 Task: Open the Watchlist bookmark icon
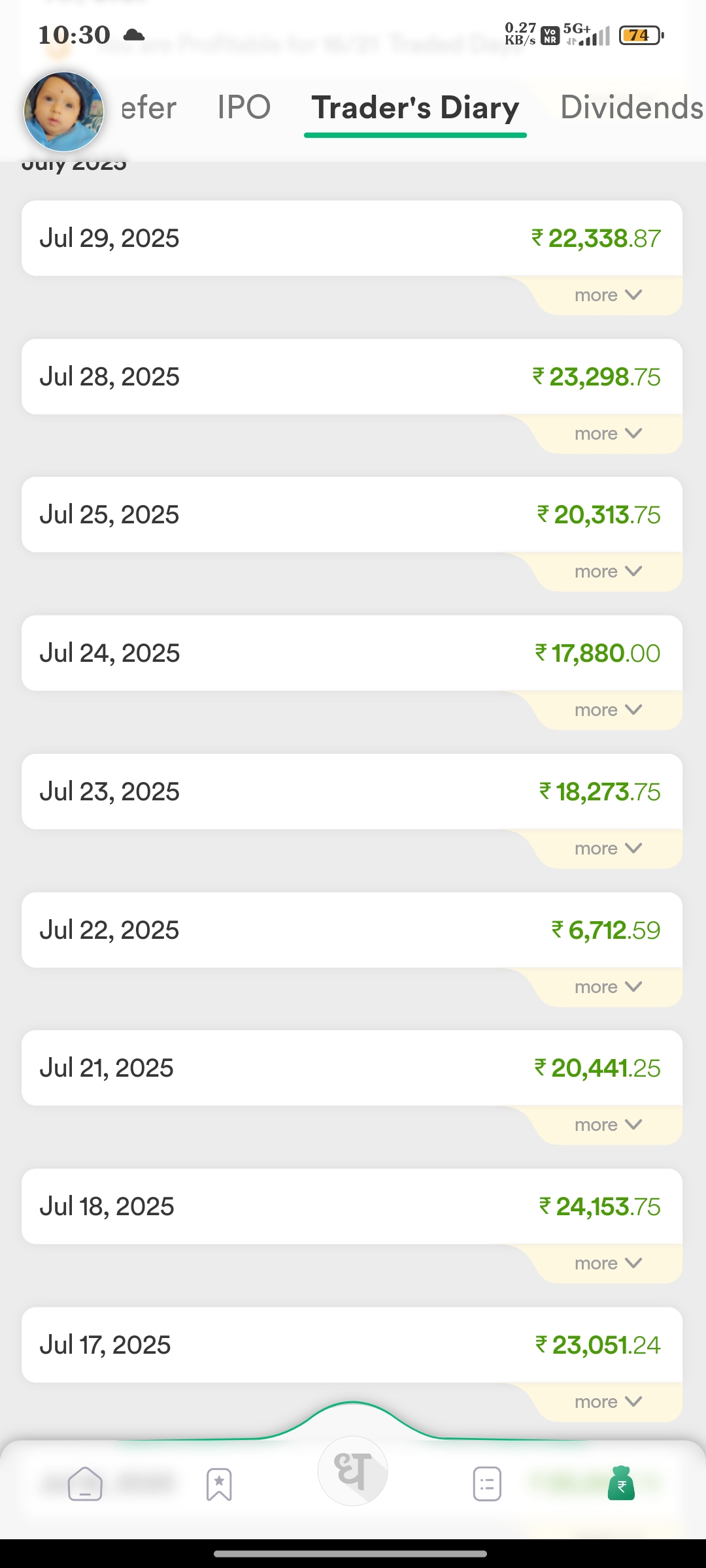[219, 1484]
